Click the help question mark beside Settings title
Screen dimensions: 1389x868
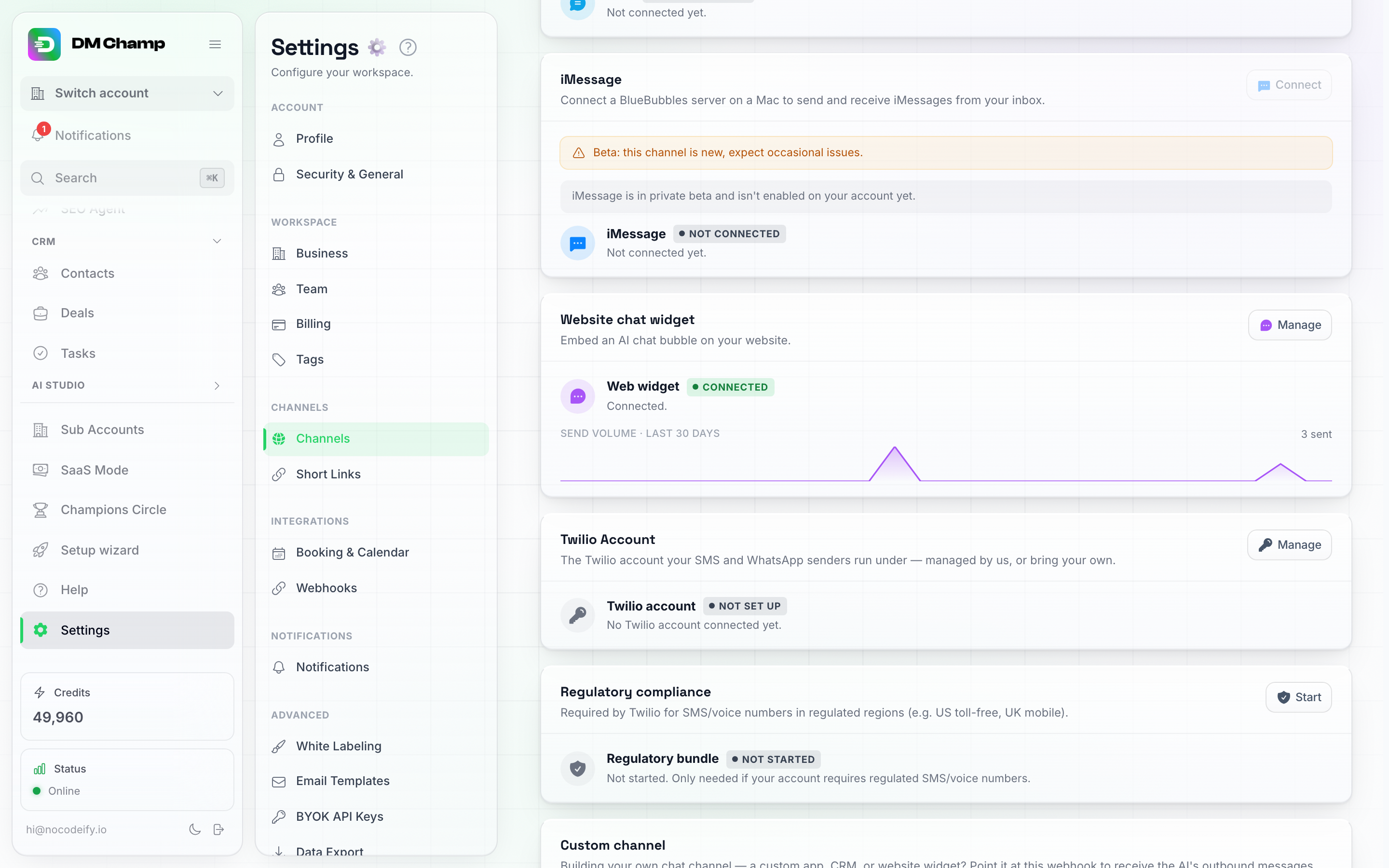(x=408, y=47)
